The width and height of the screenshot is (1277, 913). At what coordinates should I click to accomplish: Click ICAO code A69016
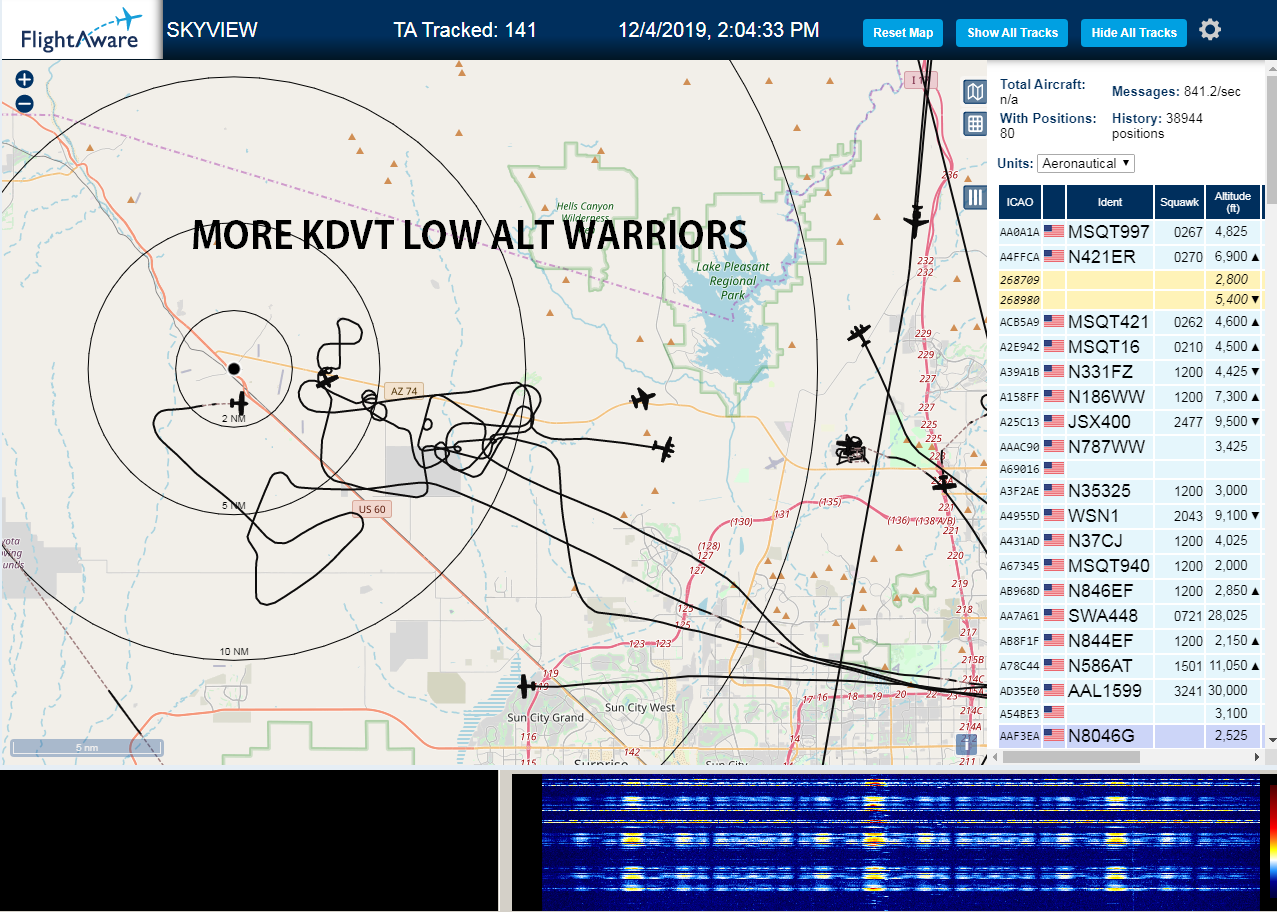click(x=1020, y=468)
